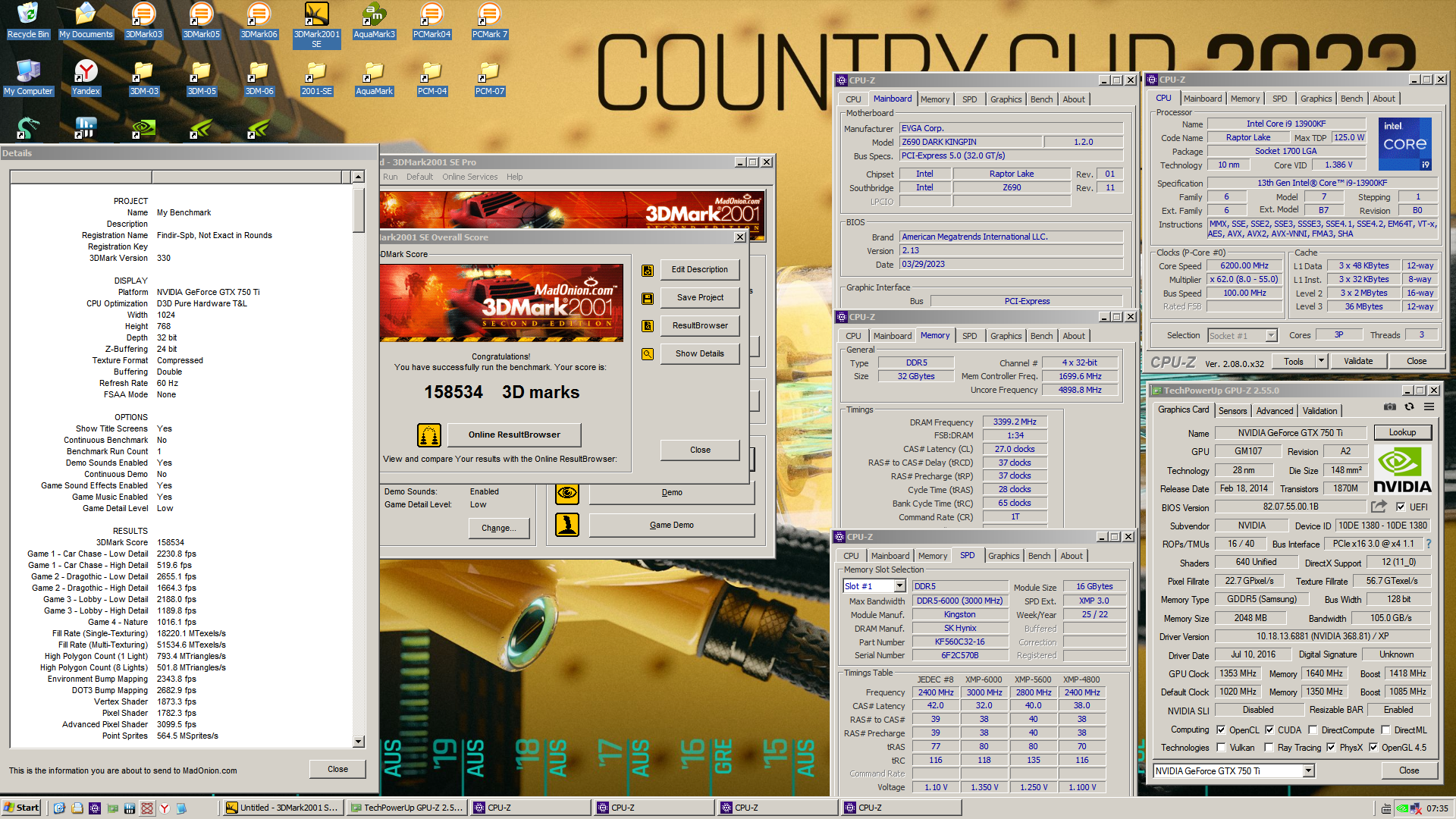Open the Yandex browser desktop icon
This screenshot has width=1456, height=819.
click(x=86, y=77)
